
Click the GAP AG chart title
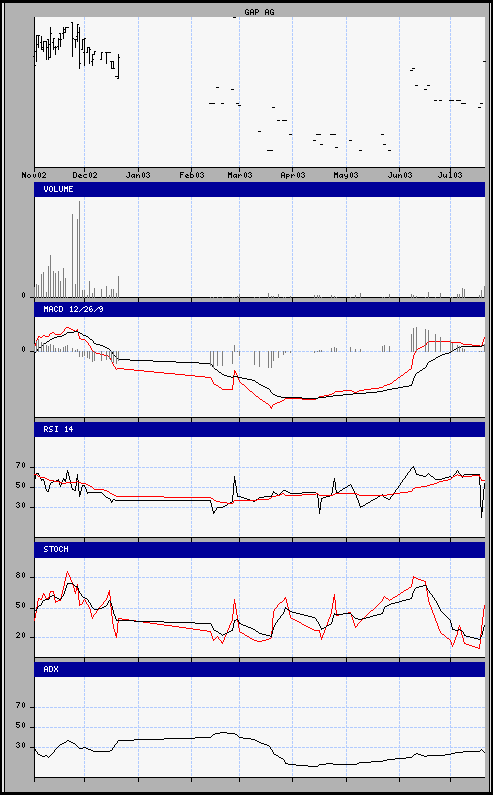[259, 12]
